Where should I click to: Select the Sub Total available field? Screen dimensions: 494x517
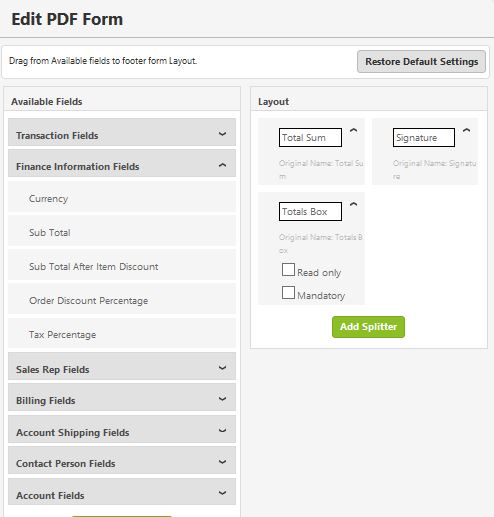coord(122,231)
